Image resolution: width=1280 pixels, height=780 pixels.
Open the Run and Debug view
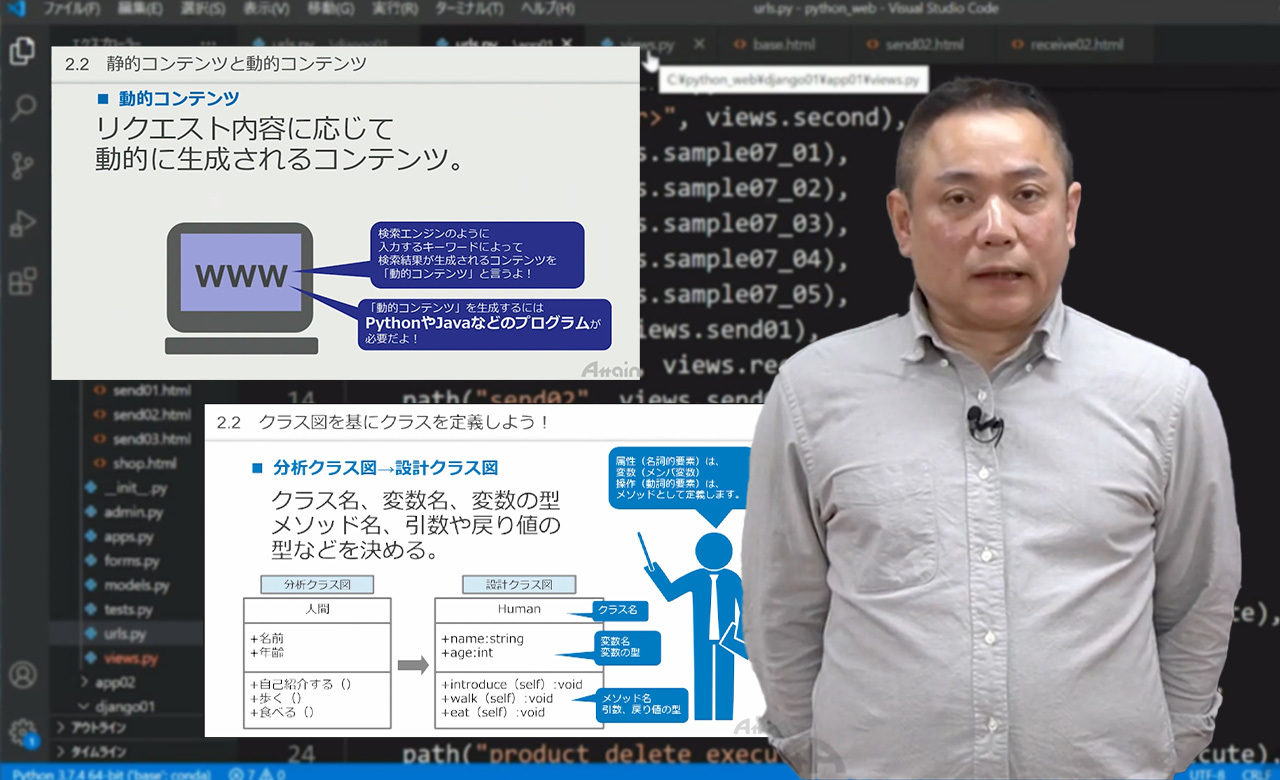click(x=22, y=224)
